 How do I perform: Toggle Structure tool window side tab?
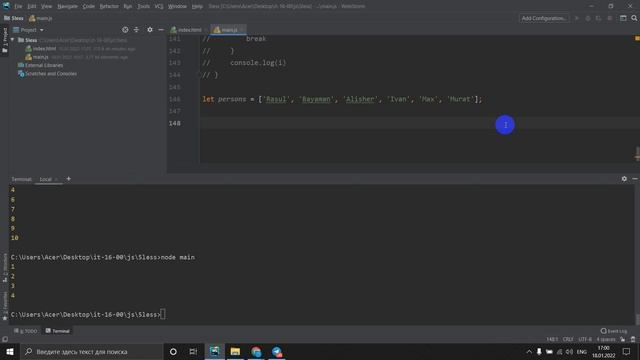4,267
